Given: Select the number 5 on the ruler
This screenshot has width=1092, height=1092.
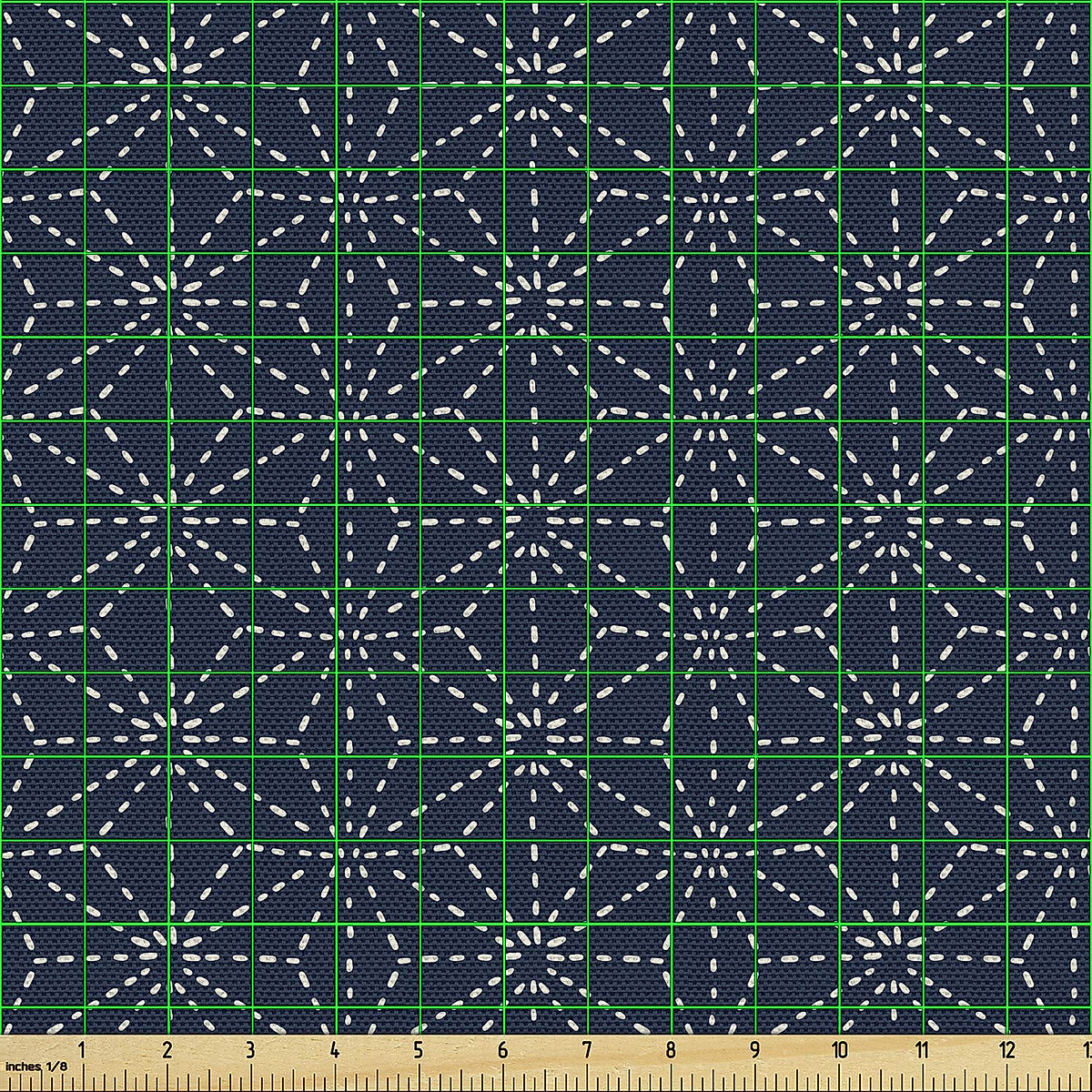Looking at the screenshot, I should coord(419,1050).
